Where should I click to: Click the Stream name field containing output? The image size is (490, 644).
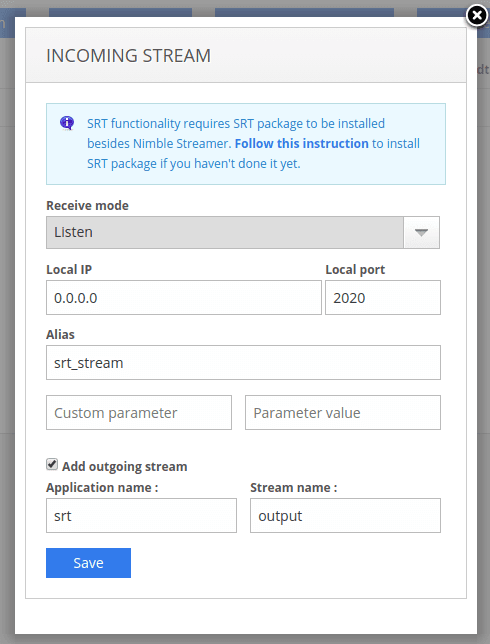[345, 516]
